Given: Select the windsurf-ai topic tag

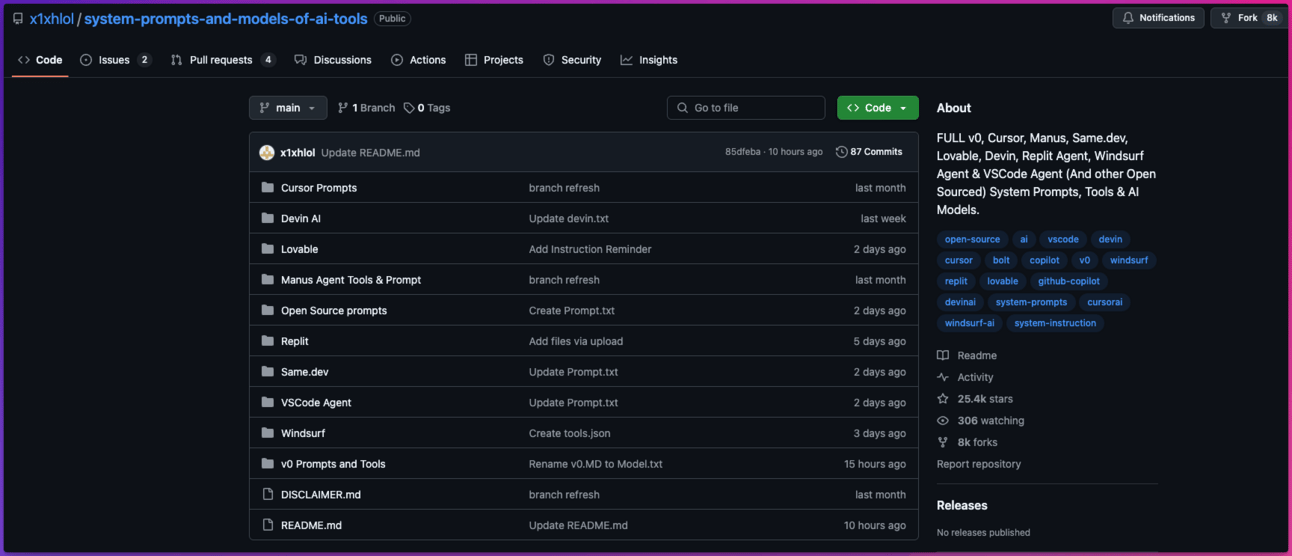Looking at the screenshot, I should pyautogui.click(x=969, y=323).
